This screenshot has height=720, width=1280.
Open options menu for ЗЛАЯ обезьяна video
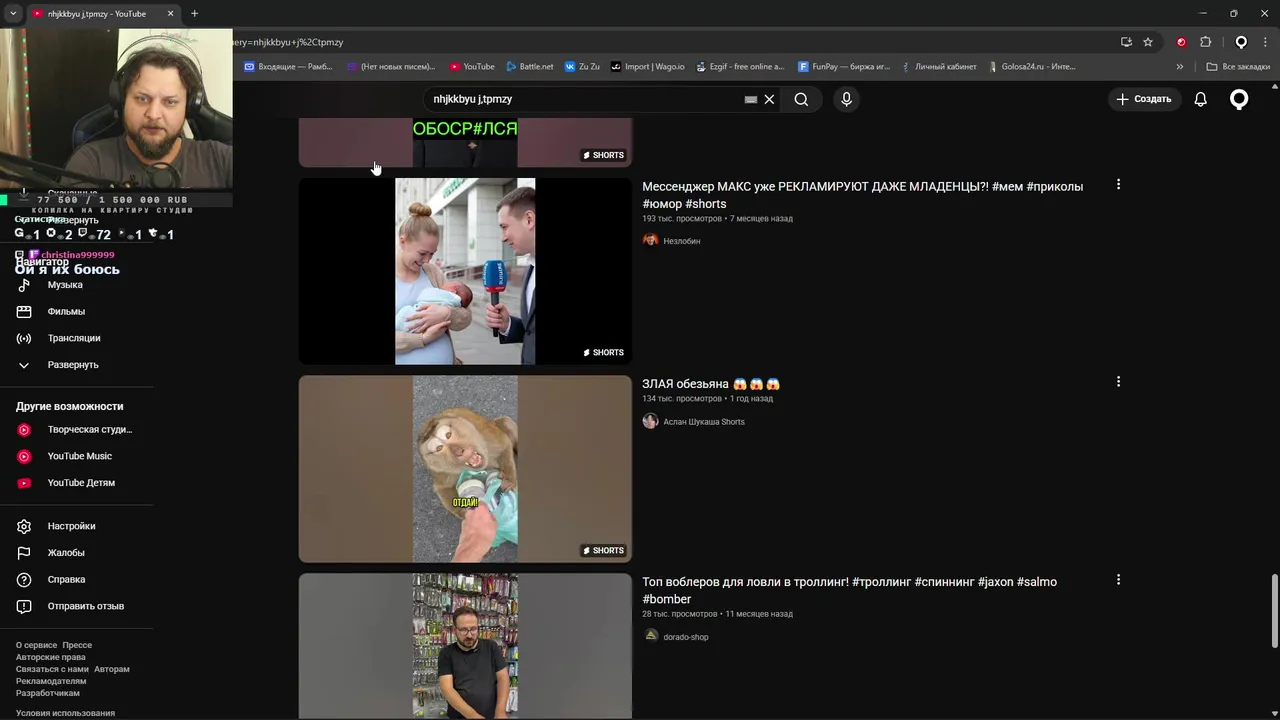pyautogui.click(x=1118, y=381)
